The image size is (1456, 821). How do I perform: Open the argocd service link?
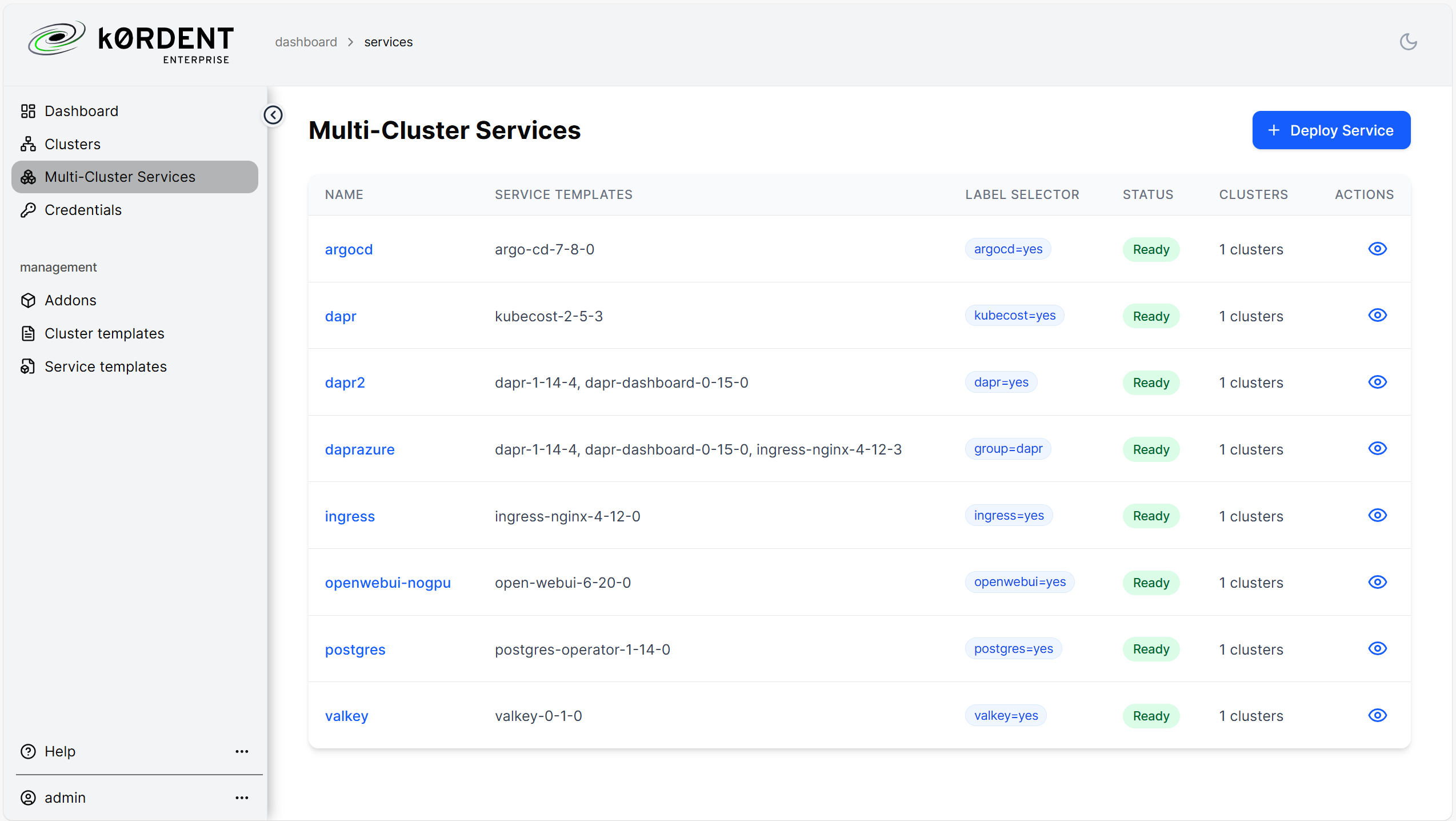coord(349,249)
